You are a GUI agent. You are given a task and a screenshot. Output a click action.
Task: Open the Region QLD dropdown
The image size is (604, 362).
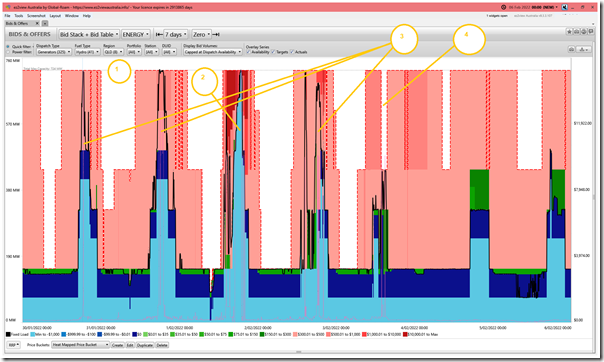pos(113,52)
